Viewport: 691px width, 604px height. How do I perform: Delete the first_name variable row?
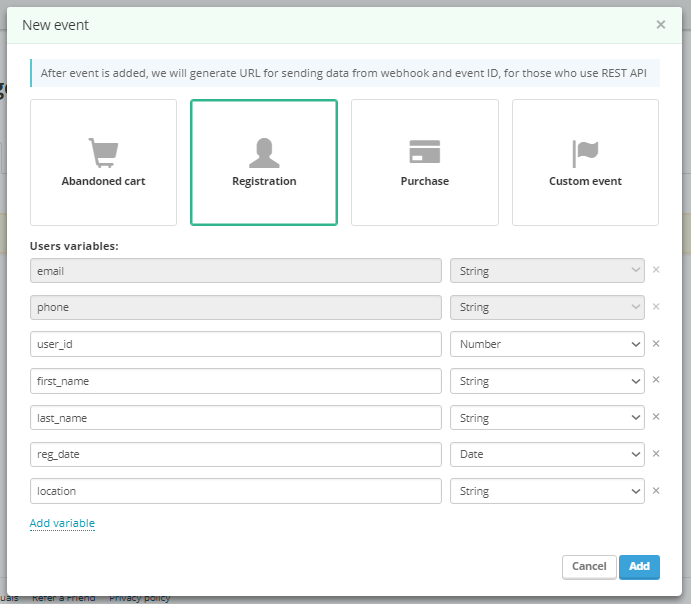click(656, 380)
